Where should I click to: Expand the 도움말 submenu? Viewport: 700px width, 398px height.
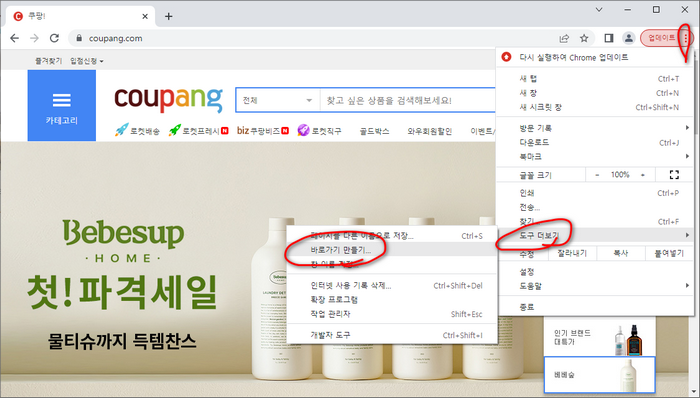(x=594, y=286)
